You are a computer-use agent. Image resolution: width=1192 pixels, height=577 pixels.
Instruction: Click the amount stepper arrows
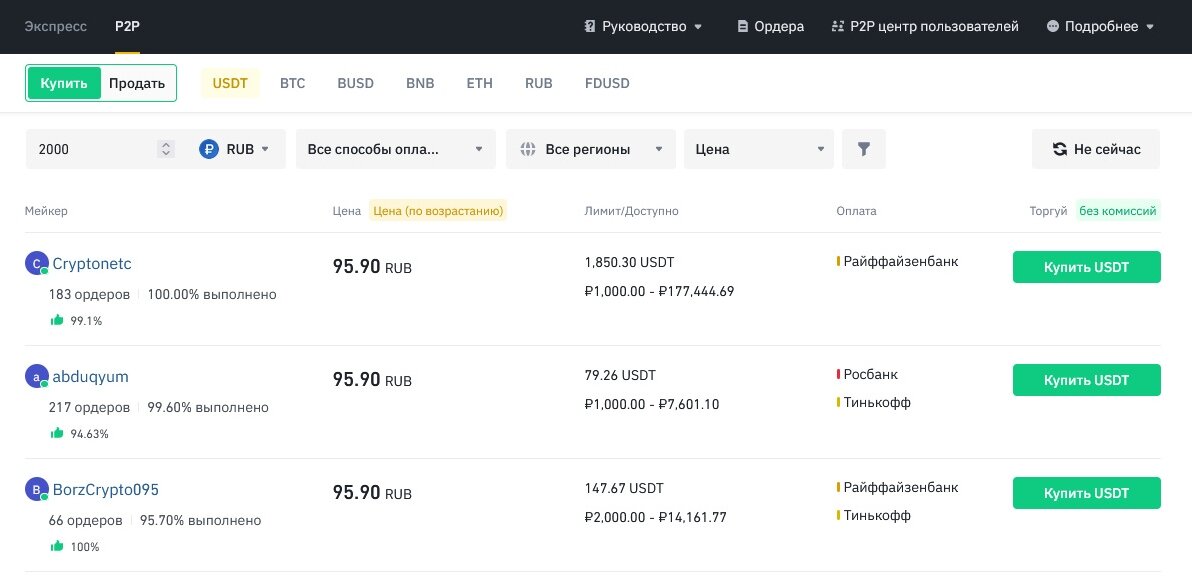[x=166, y=149]
